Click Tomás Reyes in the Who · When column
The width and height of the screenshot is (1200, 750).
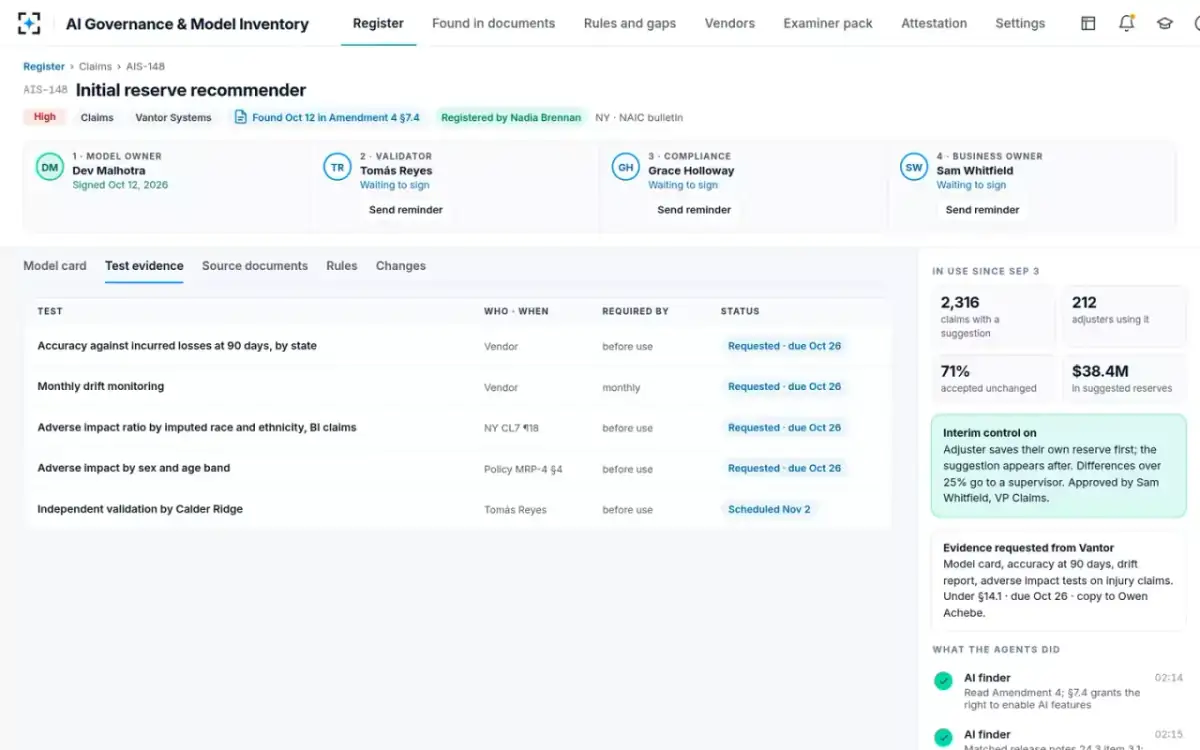[515, 510]
